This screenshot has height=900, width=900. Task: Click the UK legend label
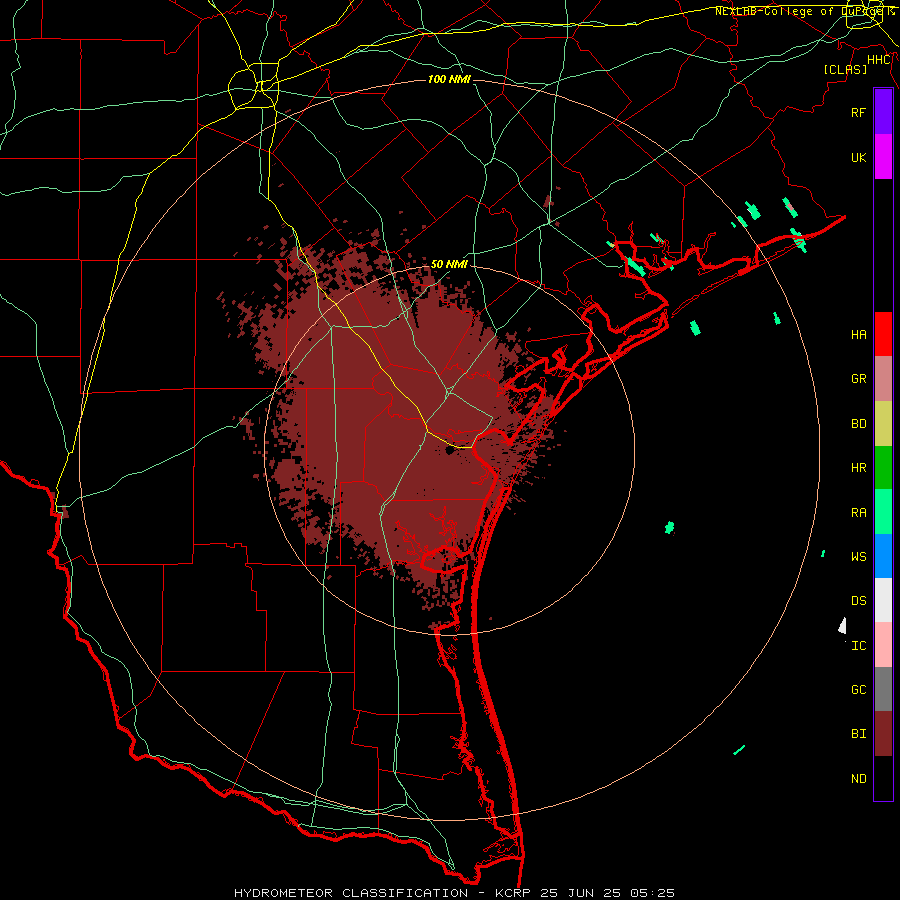[859, 157]
